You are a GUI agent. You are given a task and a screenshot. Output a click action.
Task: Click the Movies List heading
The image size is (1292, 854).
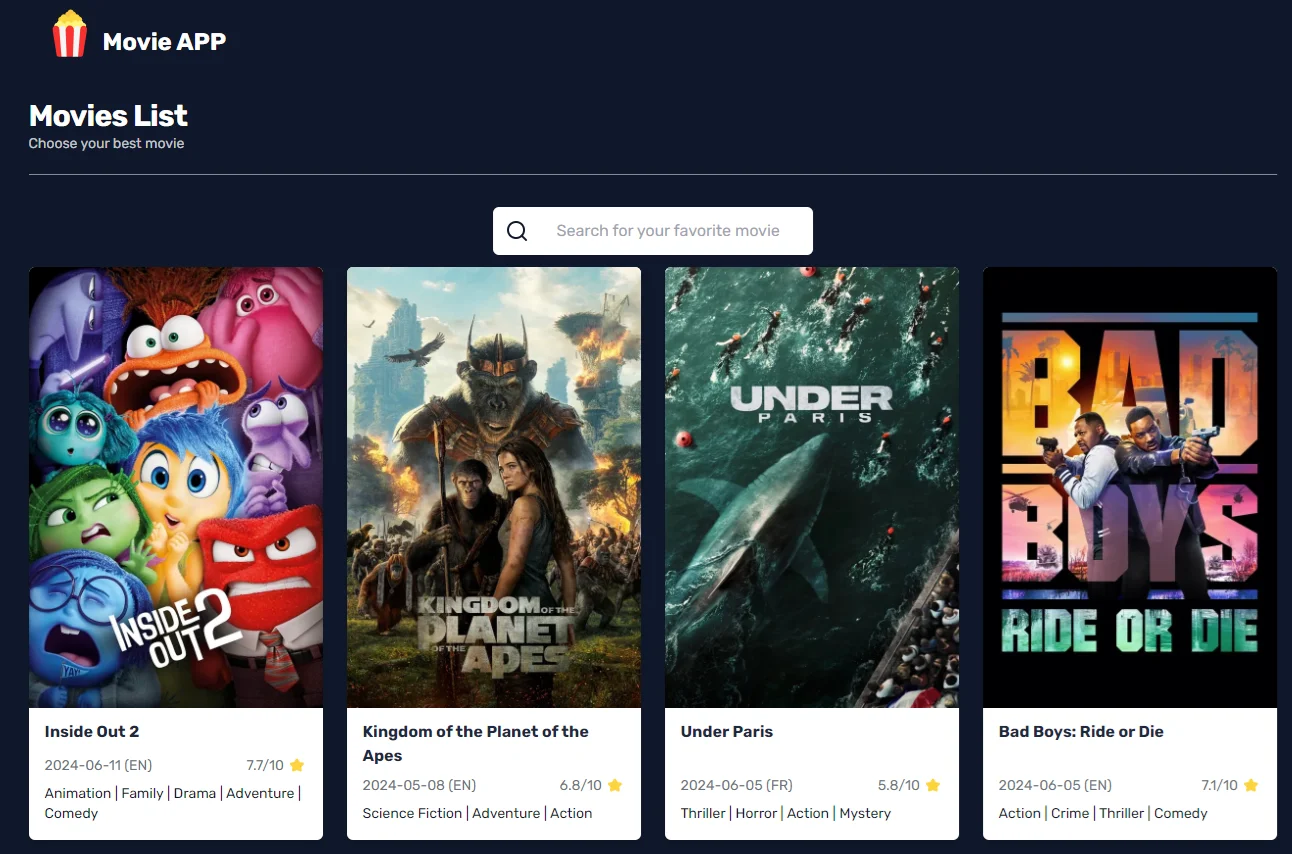(108, 116)
